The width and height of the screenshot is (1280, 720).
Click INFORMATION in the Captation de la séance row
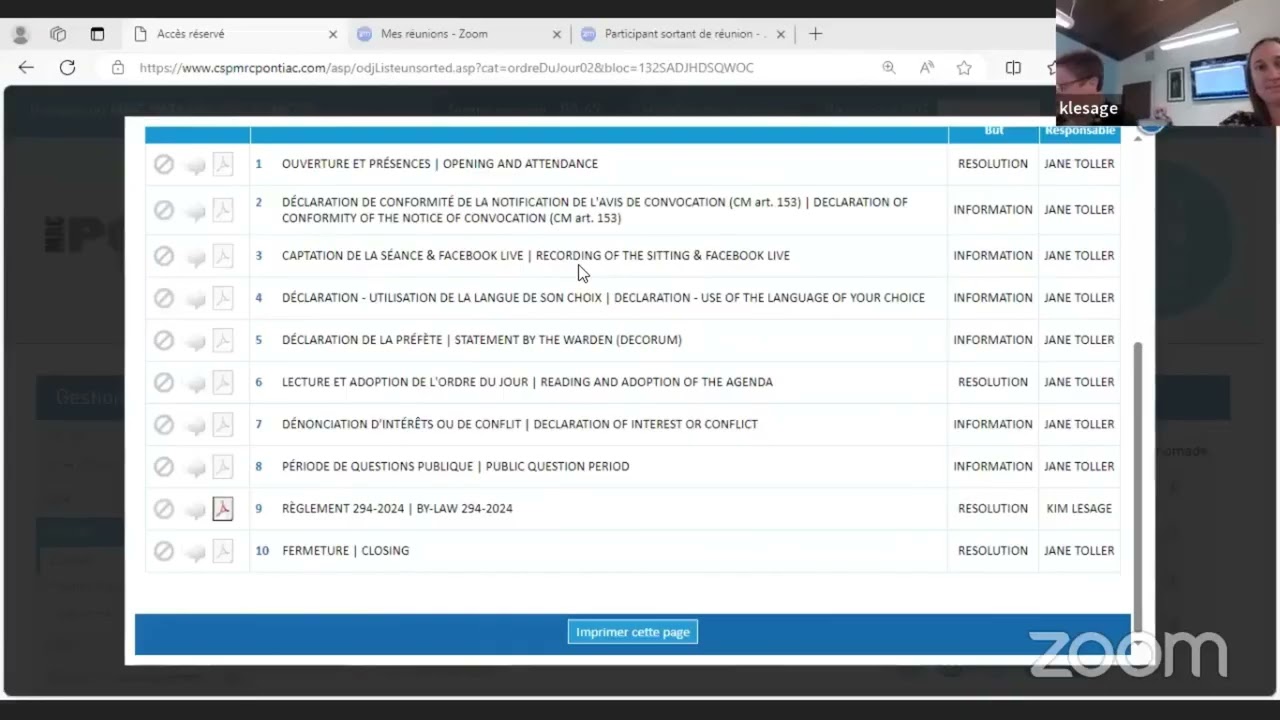(x=993, y=256)
